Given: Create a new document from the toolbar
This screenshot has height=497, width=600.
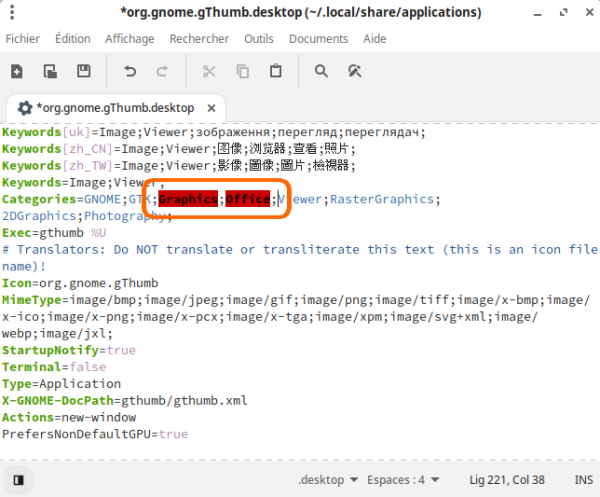Looking at the screenshot, I should pyautogui.click(x=18, y=71).
